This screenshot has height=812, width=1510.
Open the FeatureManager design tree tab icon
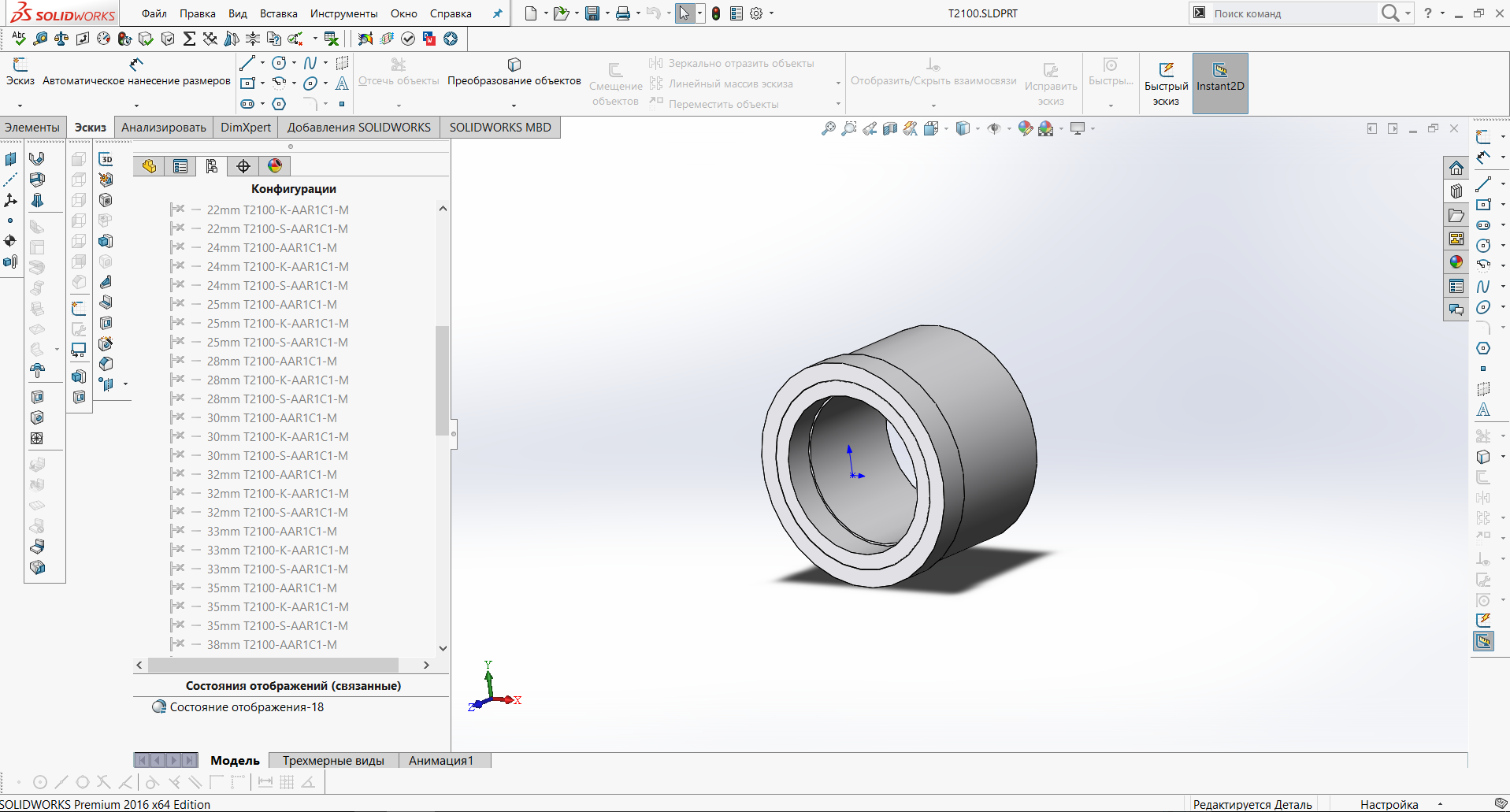click(149, 165)
